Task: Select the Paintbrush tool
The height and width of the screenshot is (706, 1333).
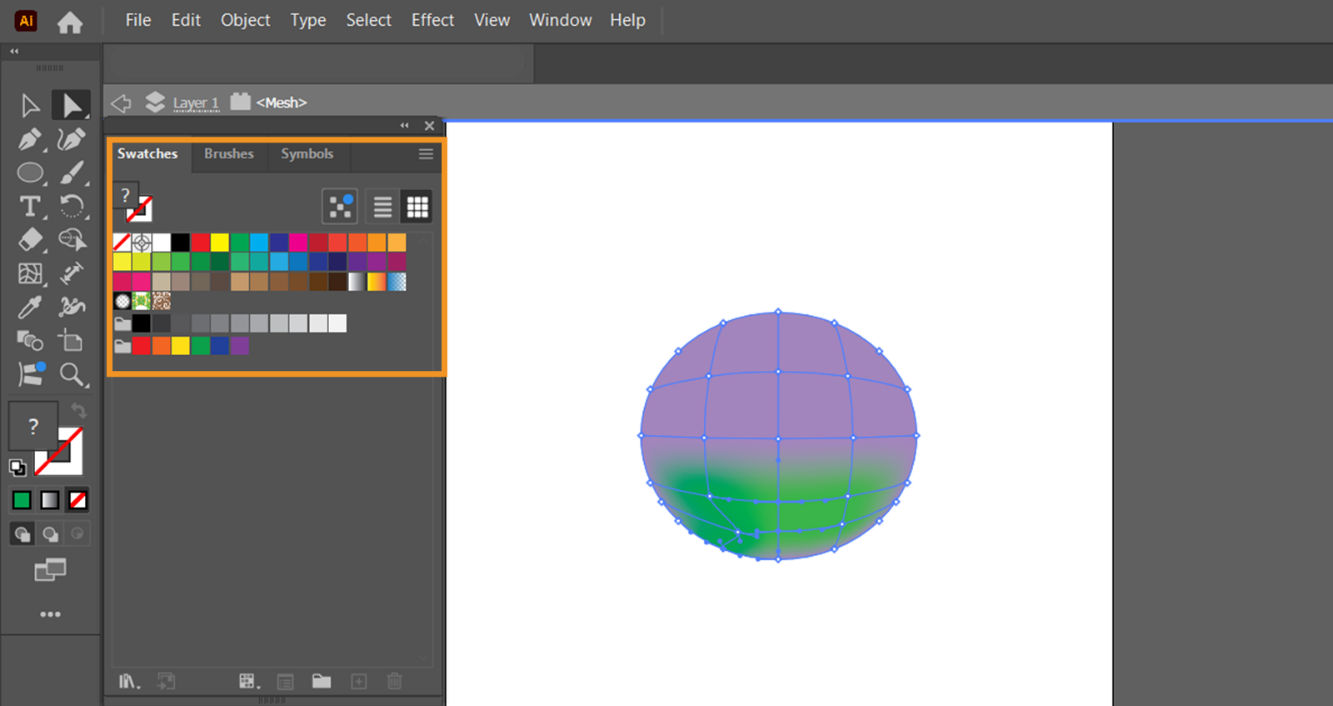Action: coord(72,173)
